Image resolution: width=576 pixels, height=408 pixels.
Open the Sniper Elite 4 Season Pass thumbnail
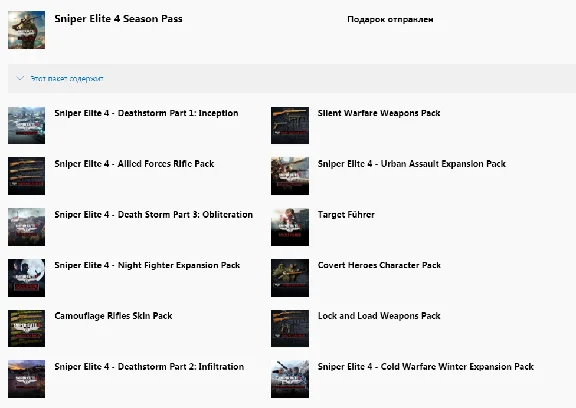26,30
